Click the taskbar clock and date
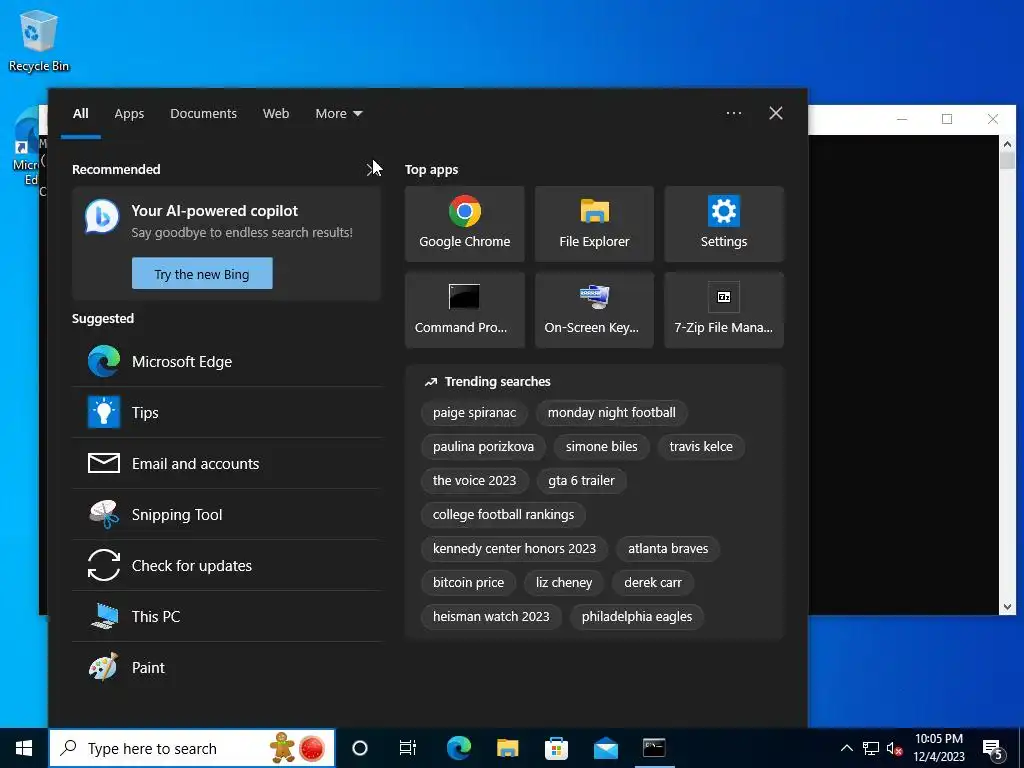This screenshot has width=1024, height=768. [x=938, y=748]
